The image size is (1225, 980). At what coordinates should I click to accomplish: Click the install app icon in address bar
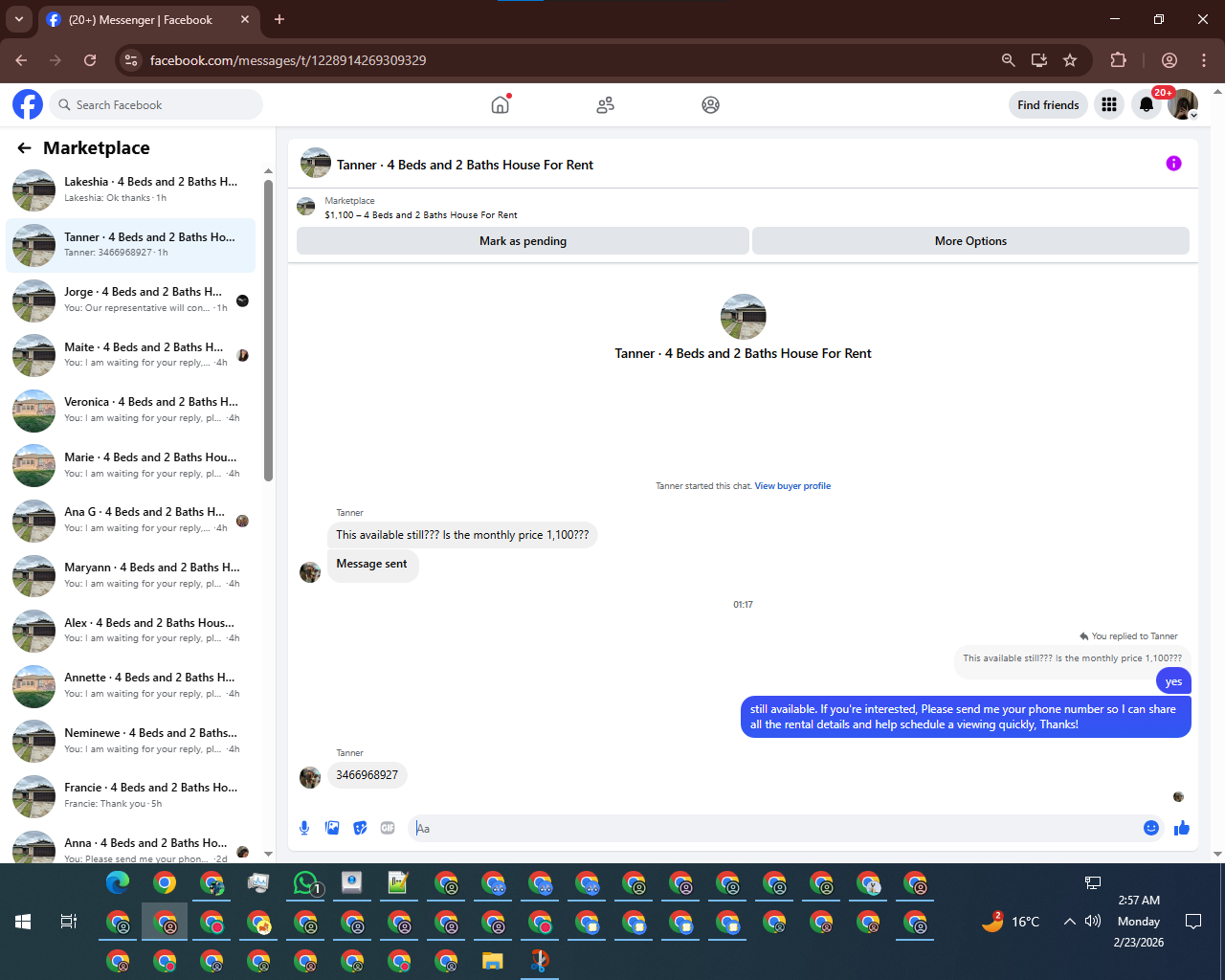click(x=1039, y=60)
